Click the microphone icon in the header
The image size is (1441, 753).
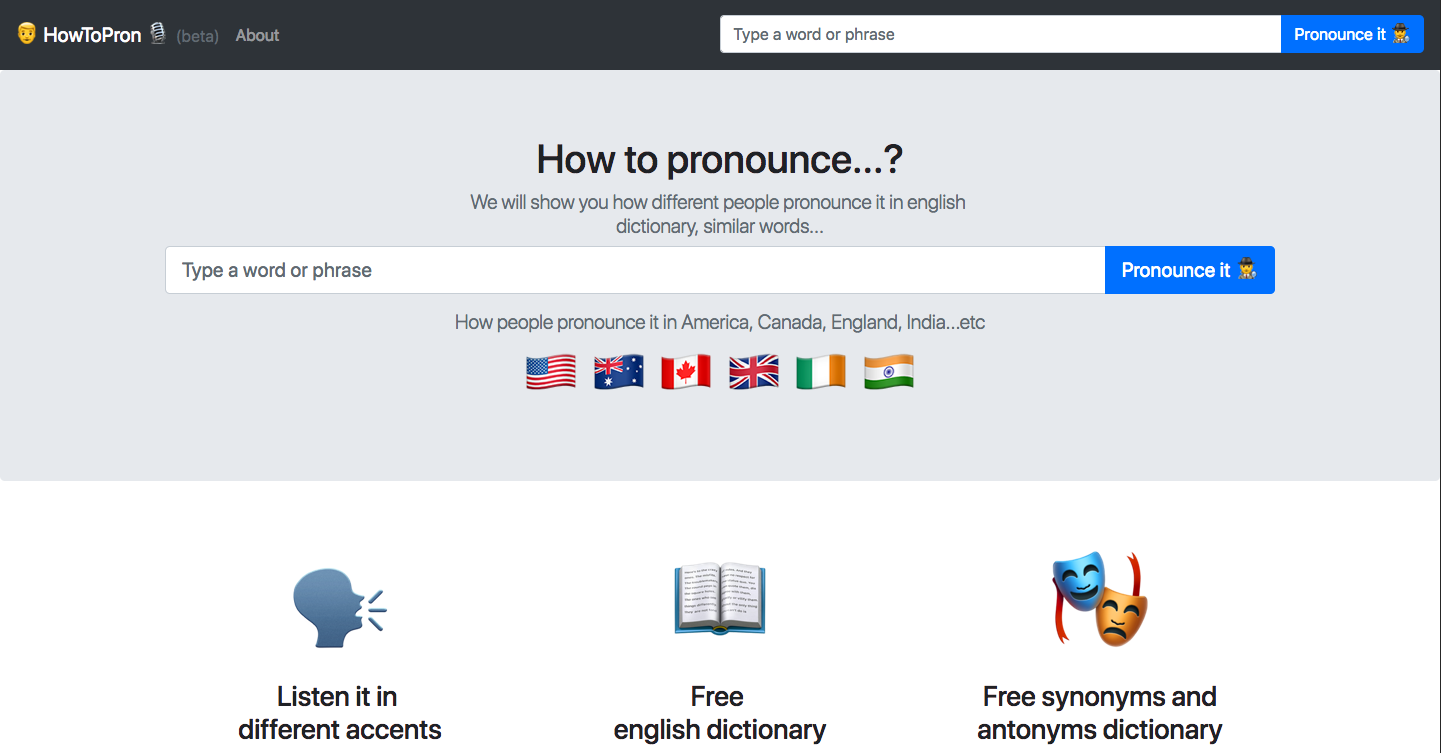158,32
